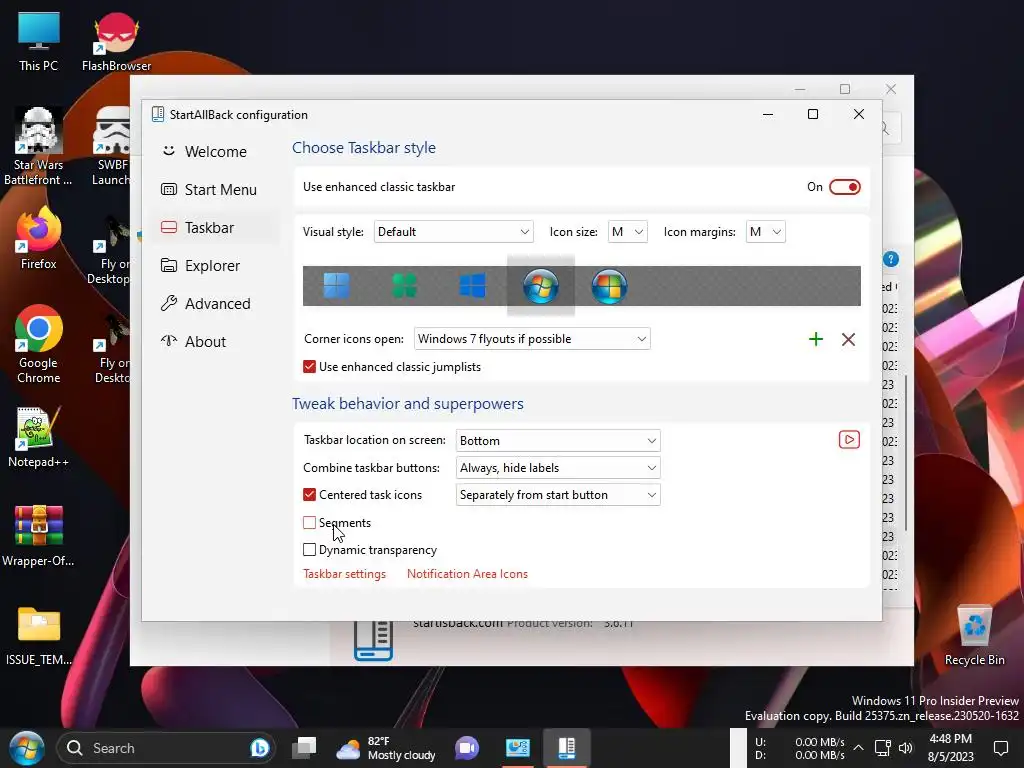Select the Windows 10 blue logo style
This screenshot has width=1024, height=768.
pos(472,286)
